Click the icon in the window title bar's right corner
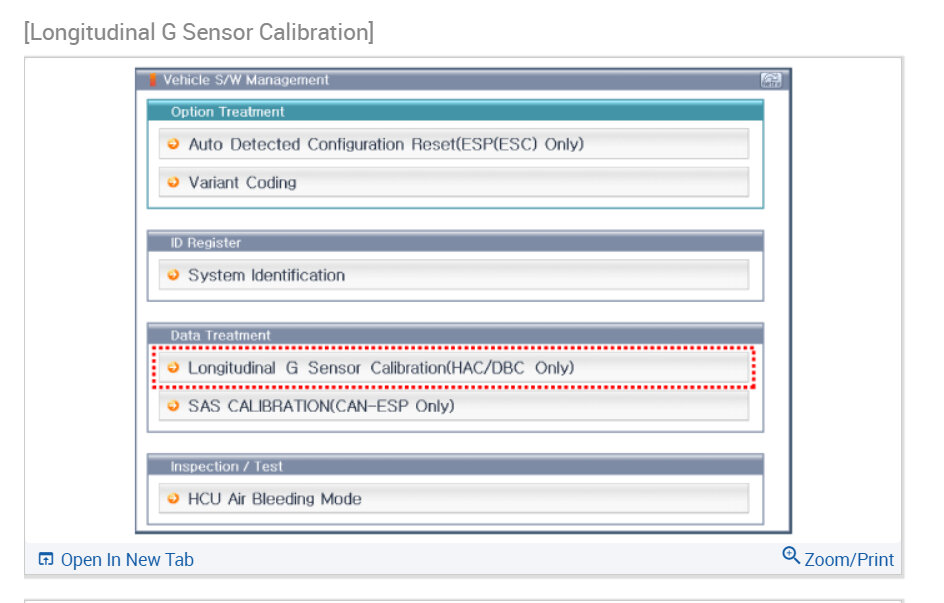This screenshot has width=944, height=603. pyautogui.click(x=770, y=81)
